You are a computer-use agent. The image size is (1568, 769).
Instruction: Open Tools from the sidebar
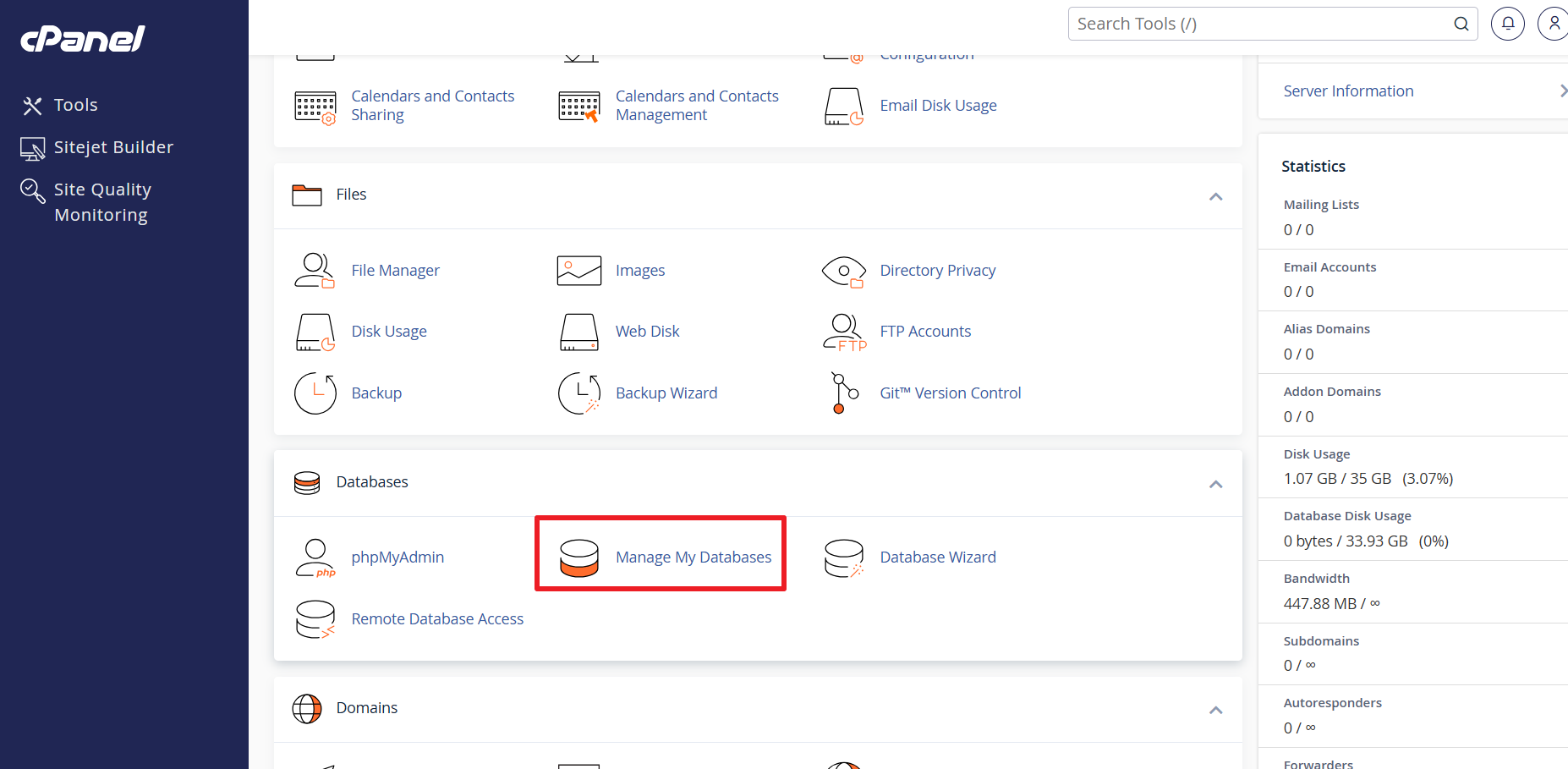[75, 105]
